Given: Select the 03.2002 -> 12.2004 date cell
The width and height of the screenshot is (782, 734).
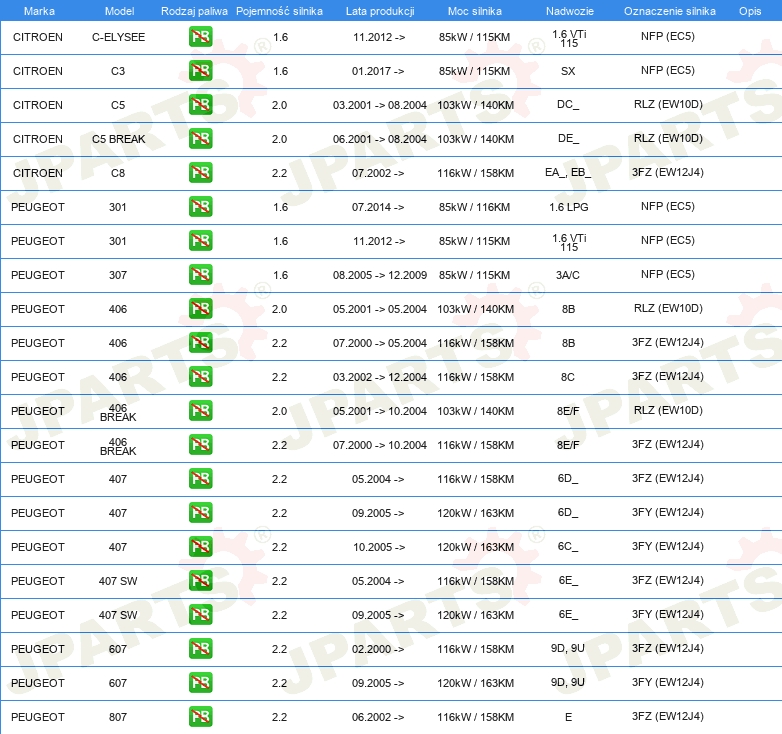Looking at the screenshot, I should (380, 376).
